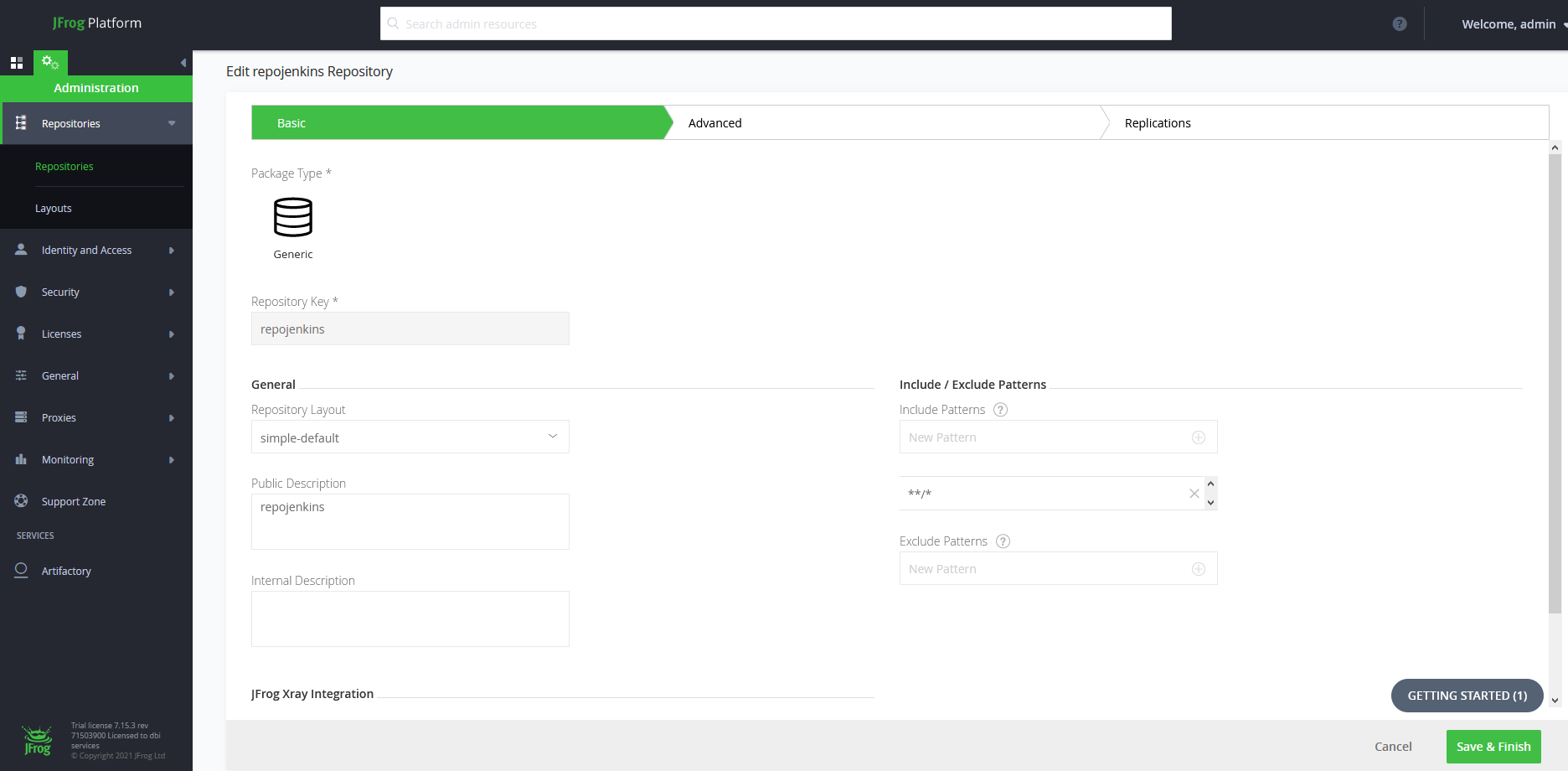The image size is (1568, 771).
Task: Click the JFrog Platform header logo
Action: coord(97,23)
